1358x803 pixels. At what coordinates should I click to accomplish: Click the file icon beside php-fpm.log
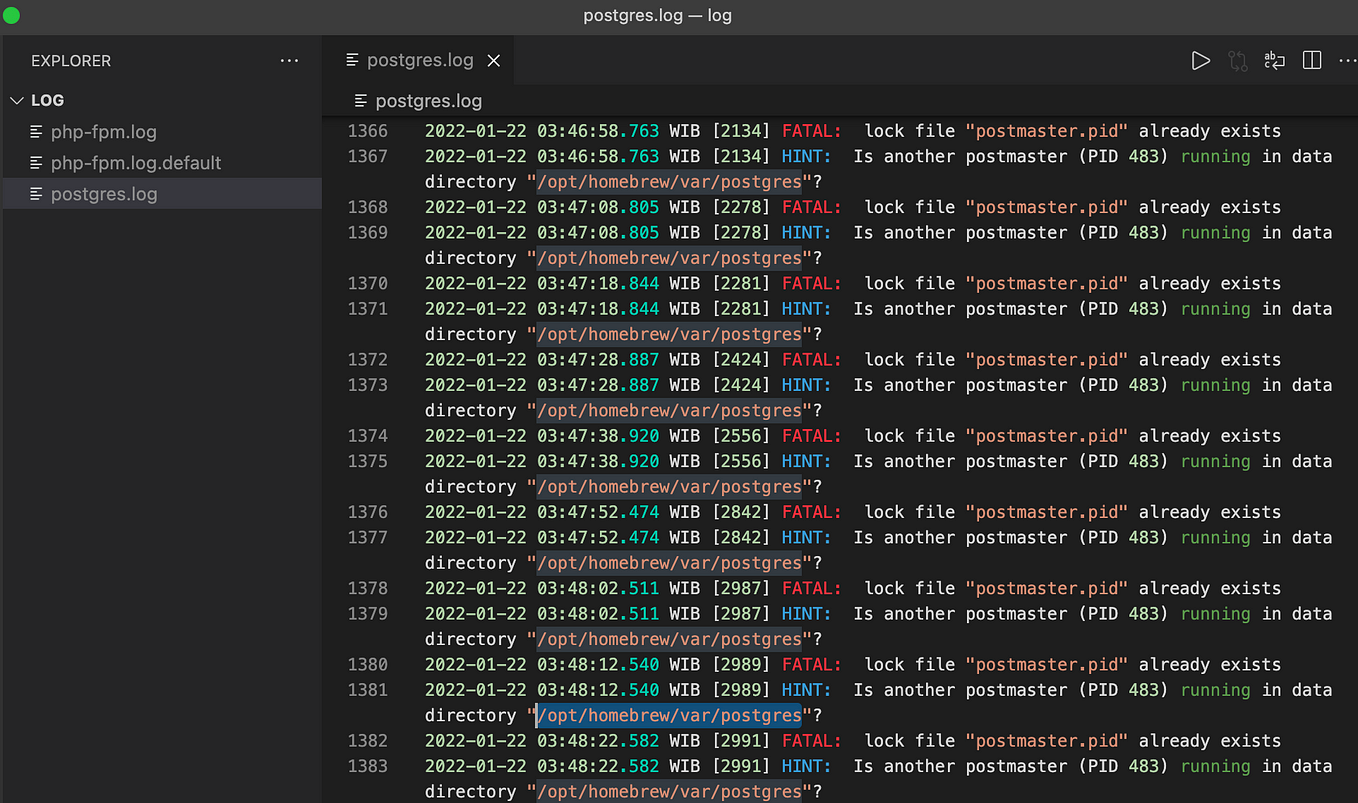(x=36, y=132)
